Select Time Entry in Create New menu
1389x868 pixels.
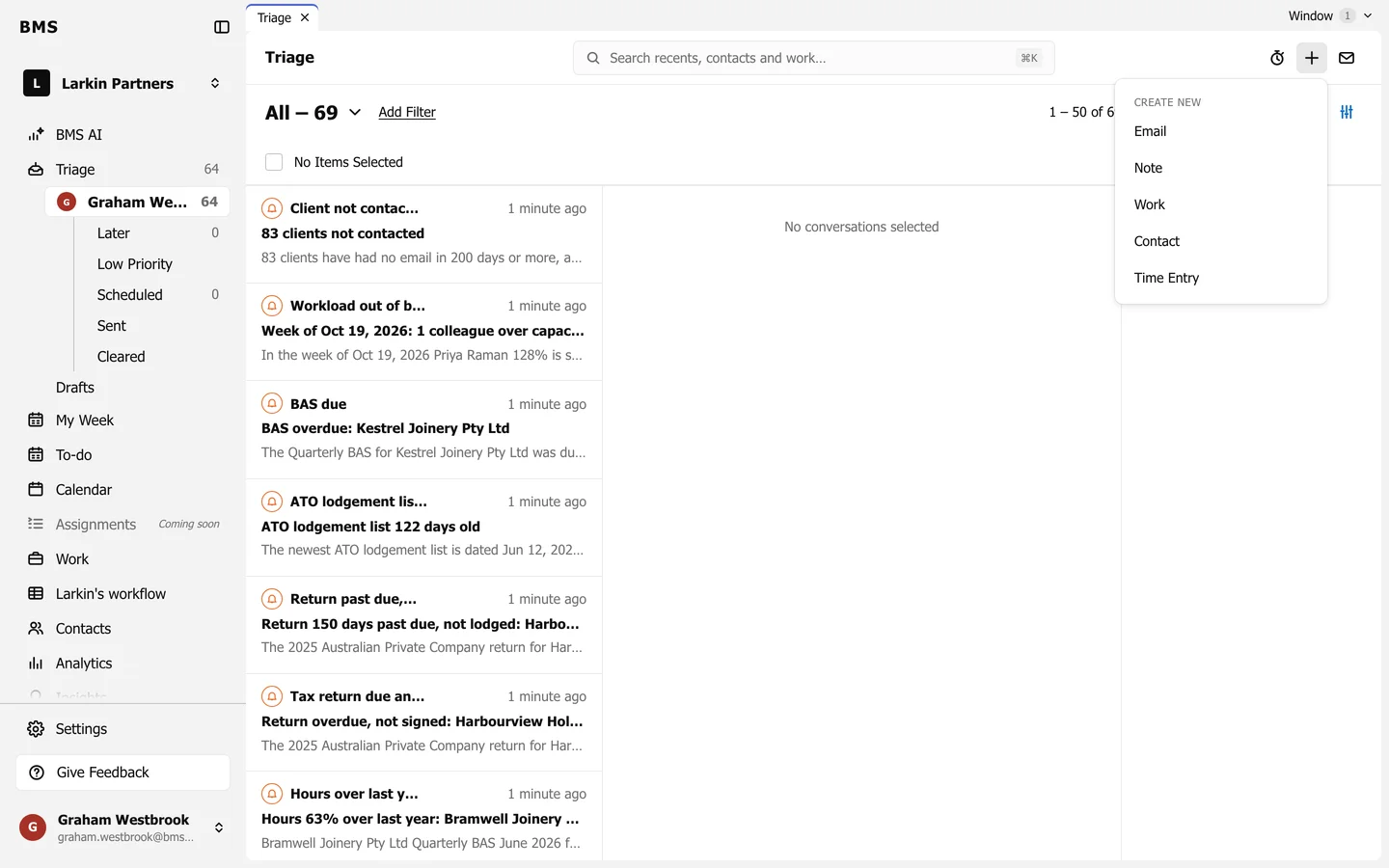(x=1221, y=278)
